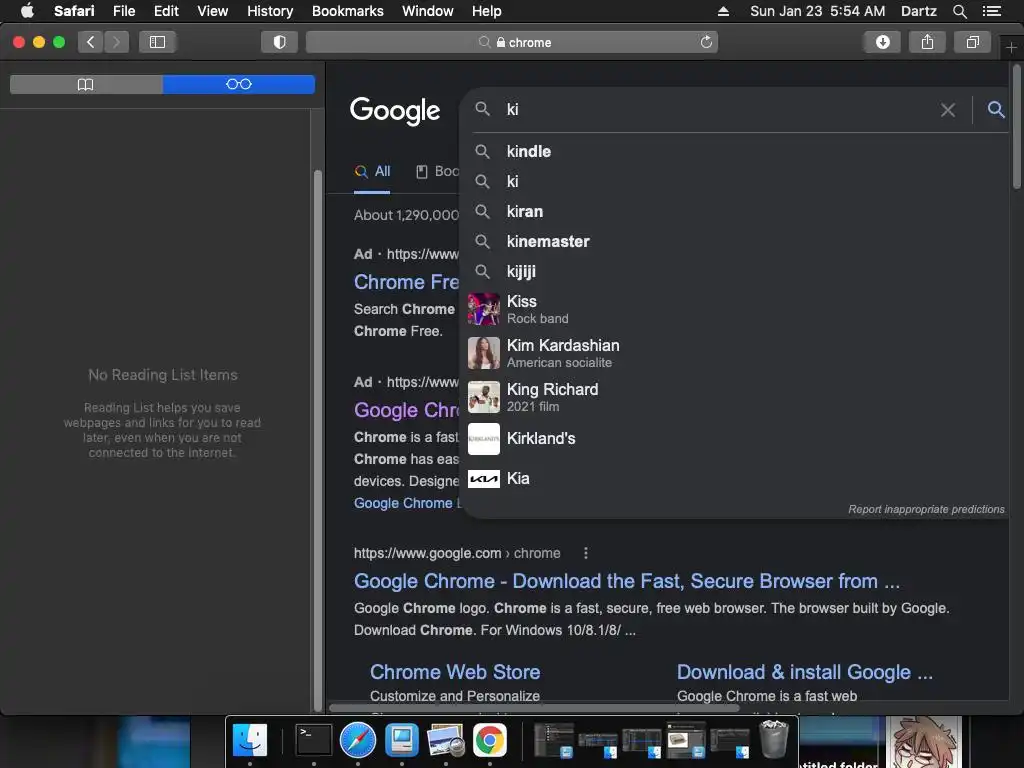
Task: Select the All results tab
Action: (372, 172)
